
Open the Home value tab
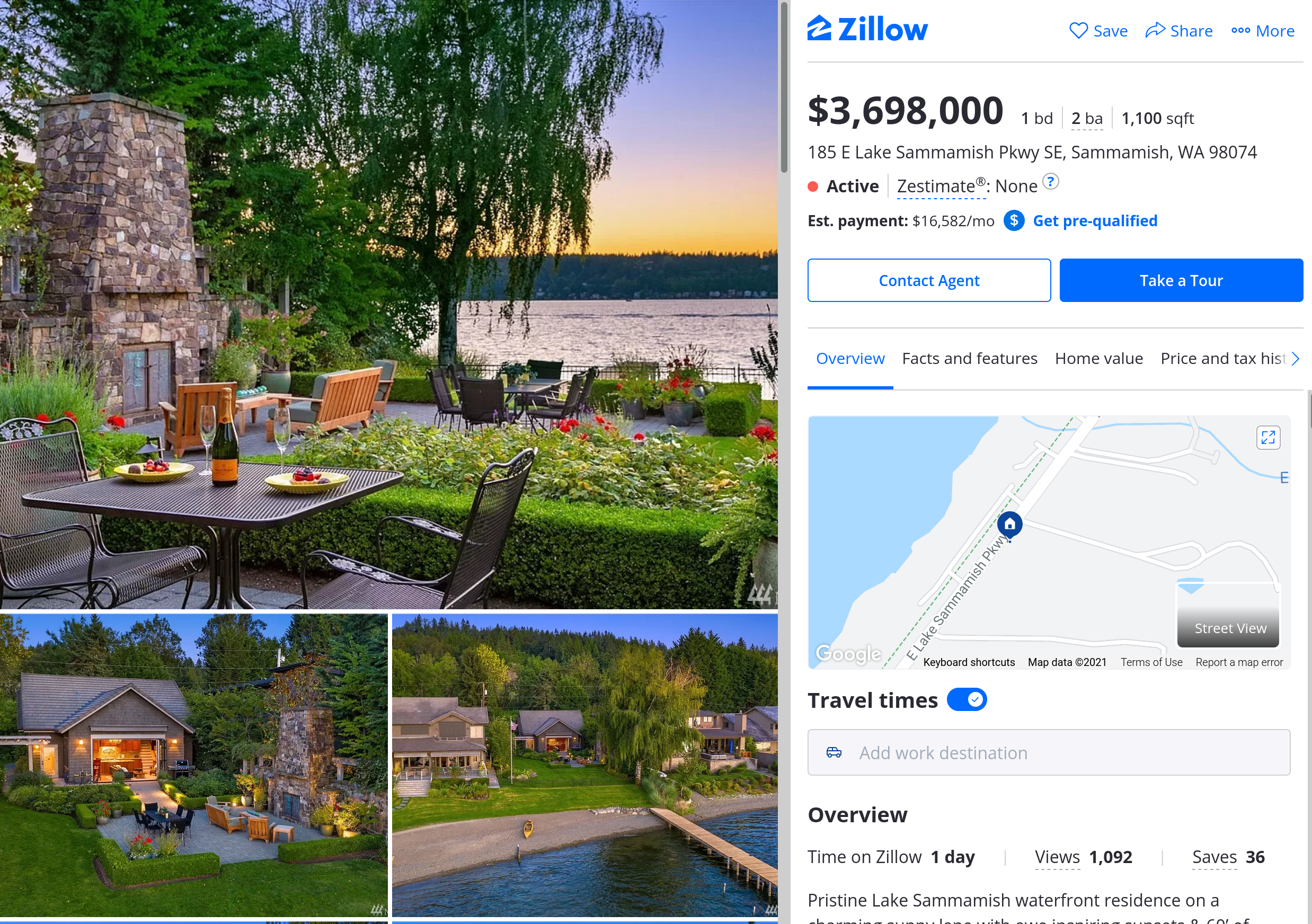[1098, 358]
